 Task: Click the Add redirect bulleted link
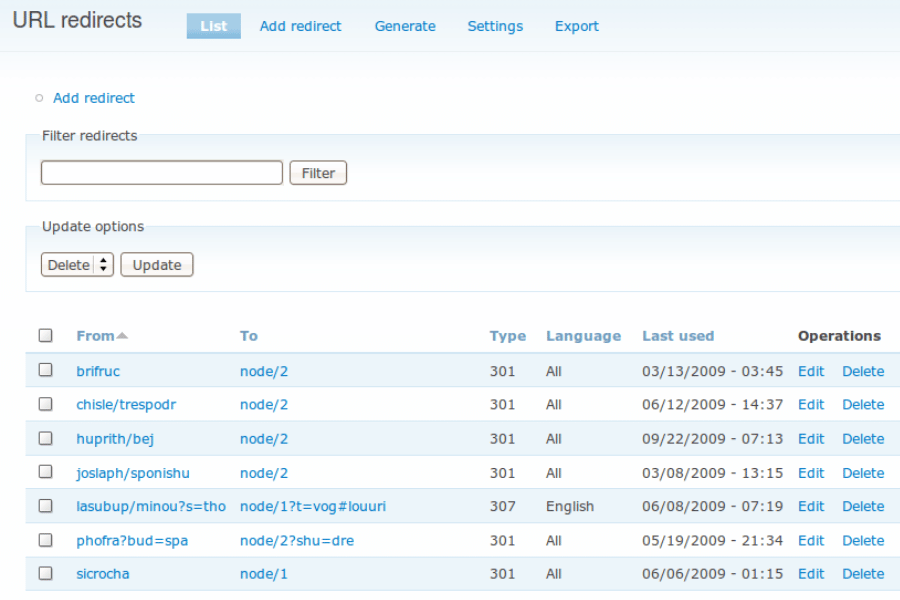tap(94, 98)
